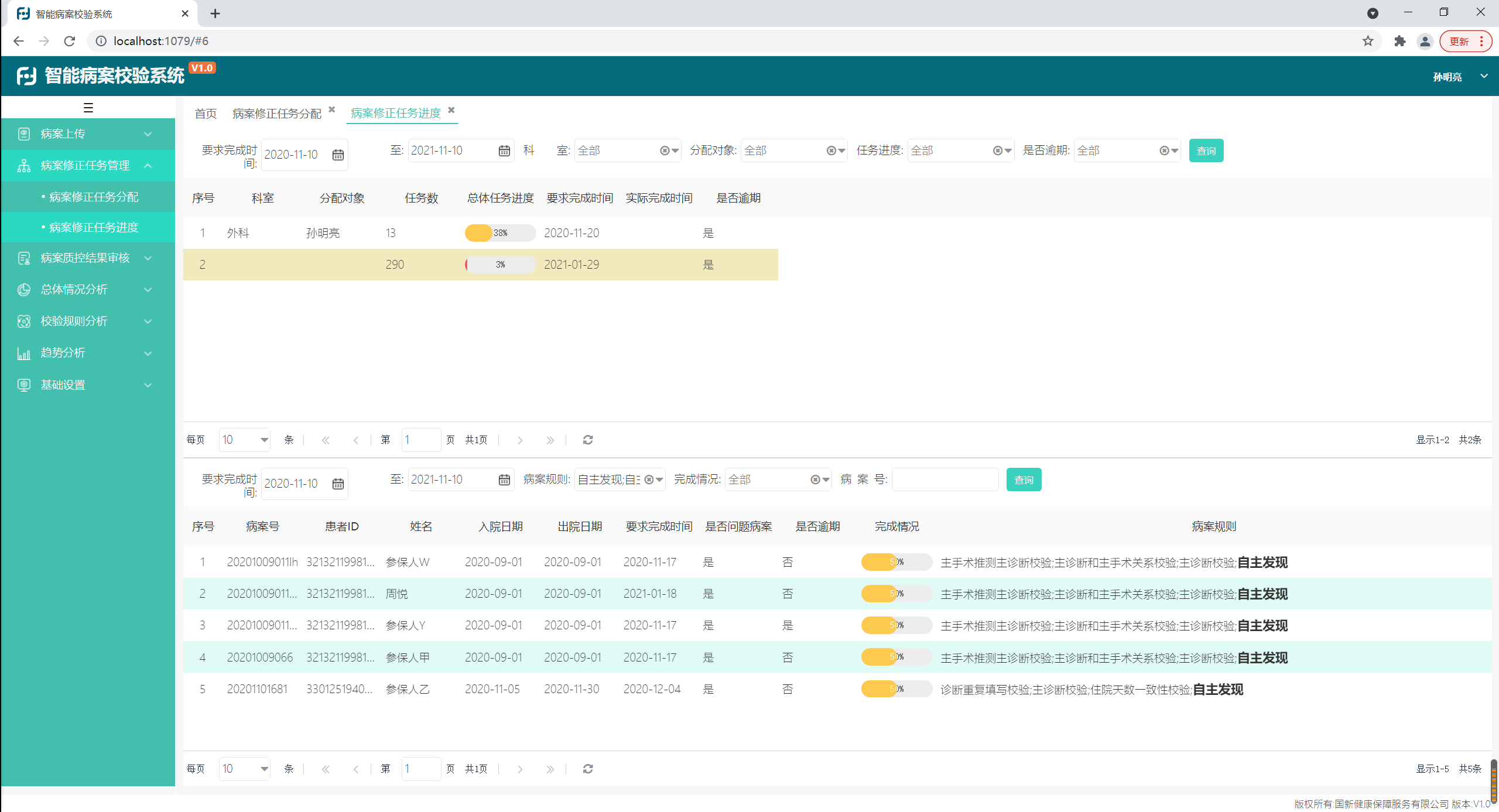Screen dimensions: 1499x812
Task: Open calendar for upper end date 2021-11-10
Action: click(x=504, y=151)
